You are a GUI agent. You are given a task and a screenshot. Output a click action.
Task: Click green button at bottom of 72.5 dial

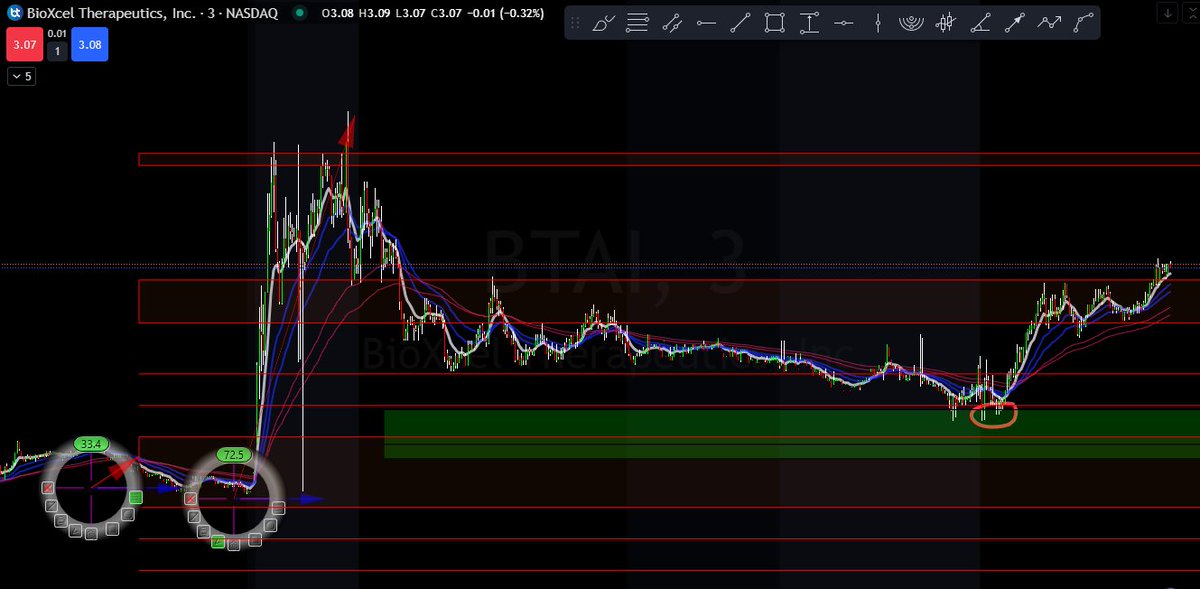[x=218, y=542]
